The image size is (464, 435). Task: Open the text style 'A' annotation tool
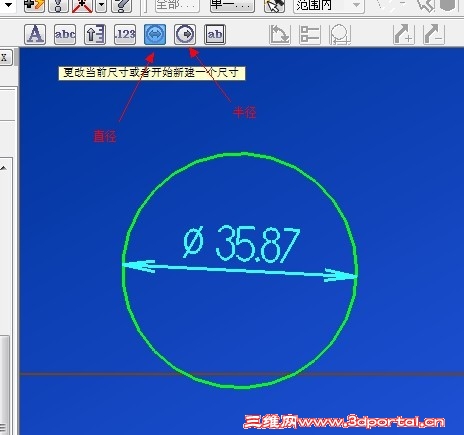35,34
